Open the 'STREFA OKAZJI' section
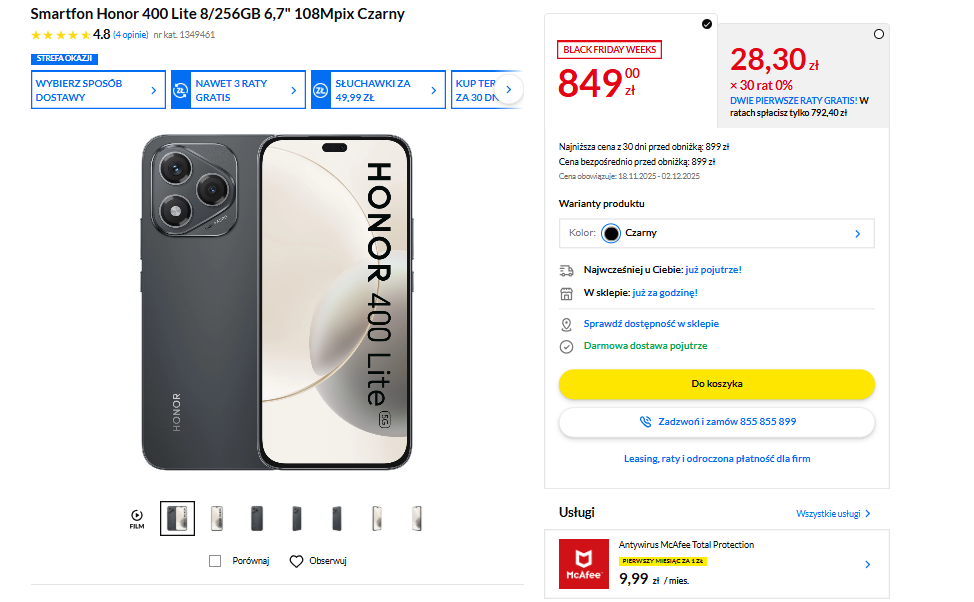The height and width of the screenshot is (602, 974). tap(63, 58)
